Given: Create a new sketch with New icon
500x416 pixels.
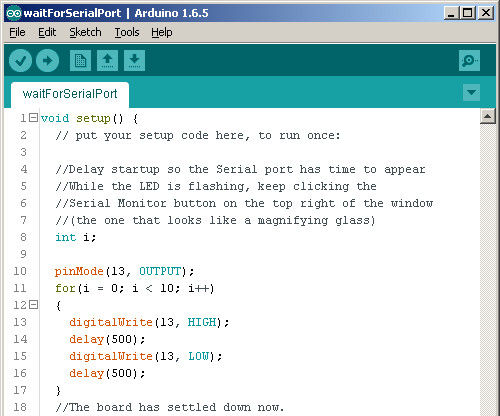Looking at the screenshot, I should (x=80, y=61).
